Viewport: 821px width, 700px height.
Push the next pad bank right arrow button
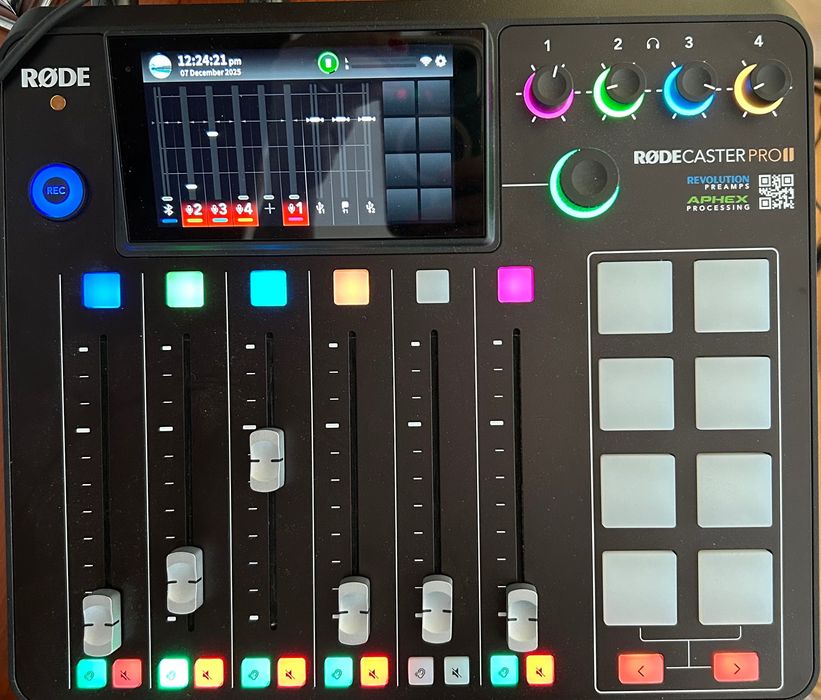tap(736, 667)
